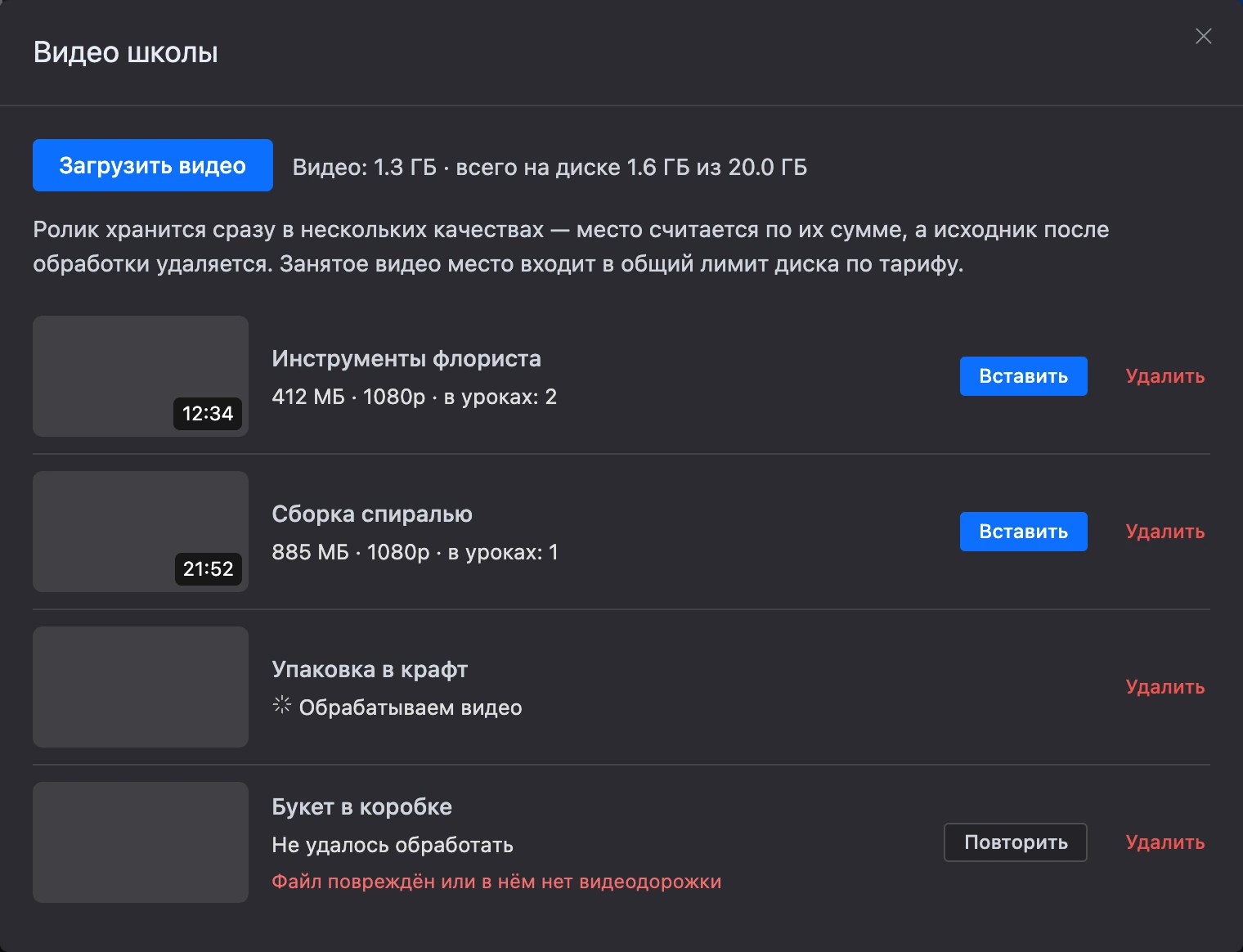Screen dimensions: 1243x952
Task: Insert the Инструменты флориста video
Action: pyautogui.click(x=1023, y=376)
